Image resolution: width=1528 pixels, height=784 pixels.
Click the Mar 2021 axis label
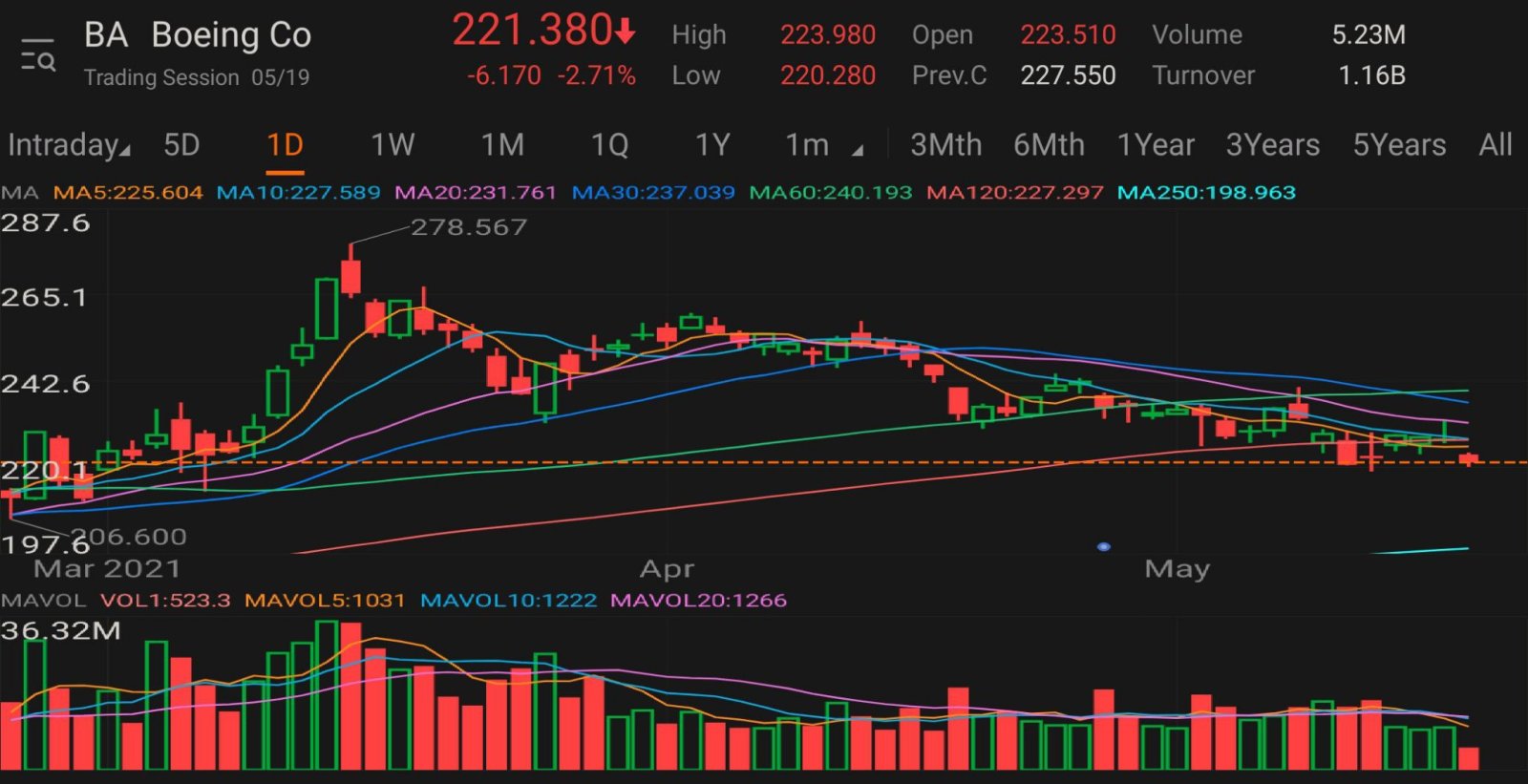click(107, 569)
